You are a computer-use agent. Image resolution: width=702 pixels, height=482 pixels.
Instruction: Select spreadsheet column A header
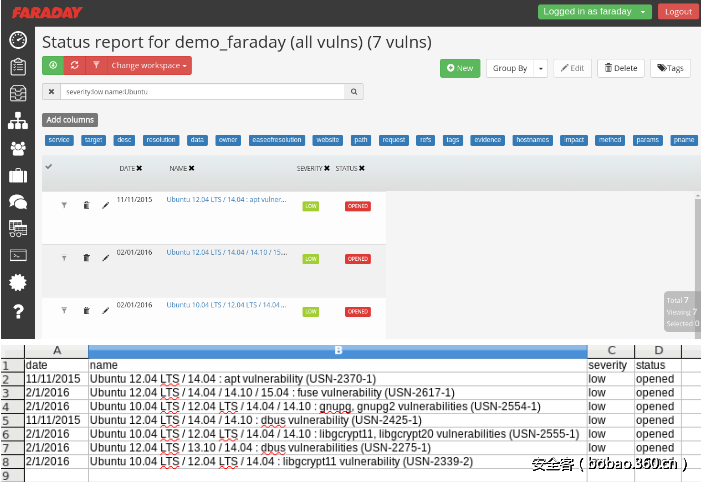[x=57, y=351]
